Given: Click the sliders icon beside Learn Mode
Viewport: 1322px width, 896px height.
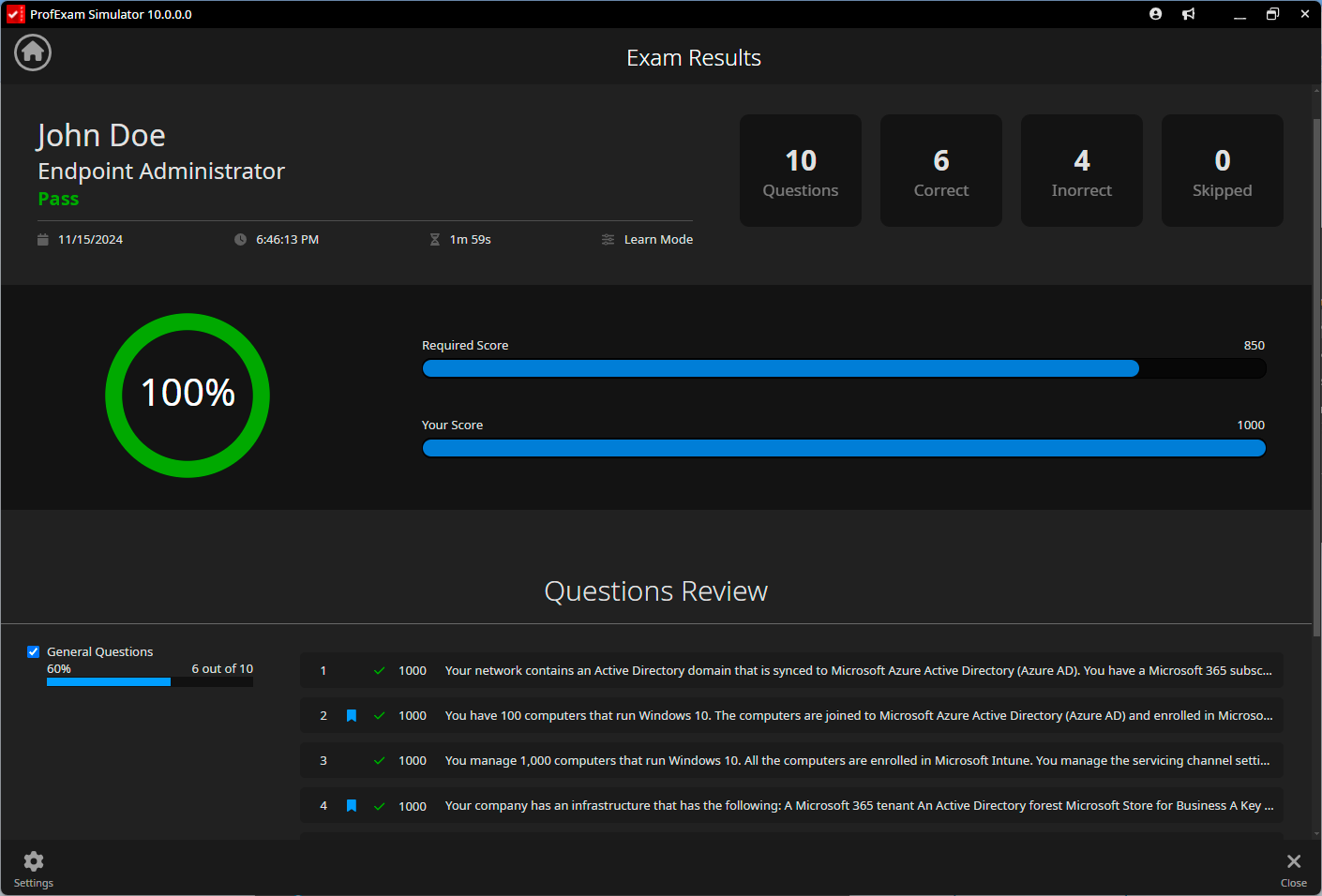Looking at the screenshot, I should point(608,240).
